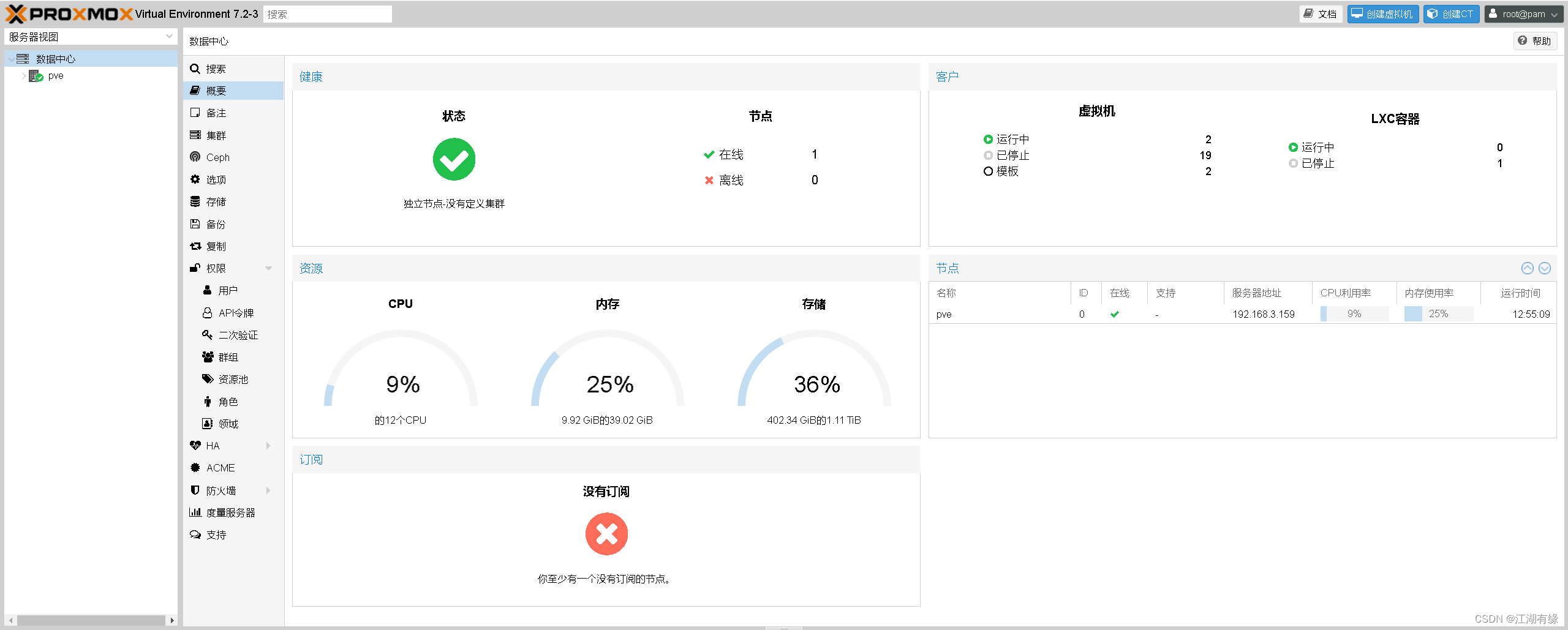Click the roles person icon next to 角色
The height and width of the screenshot is (630, 1568).
click(207, 402)
